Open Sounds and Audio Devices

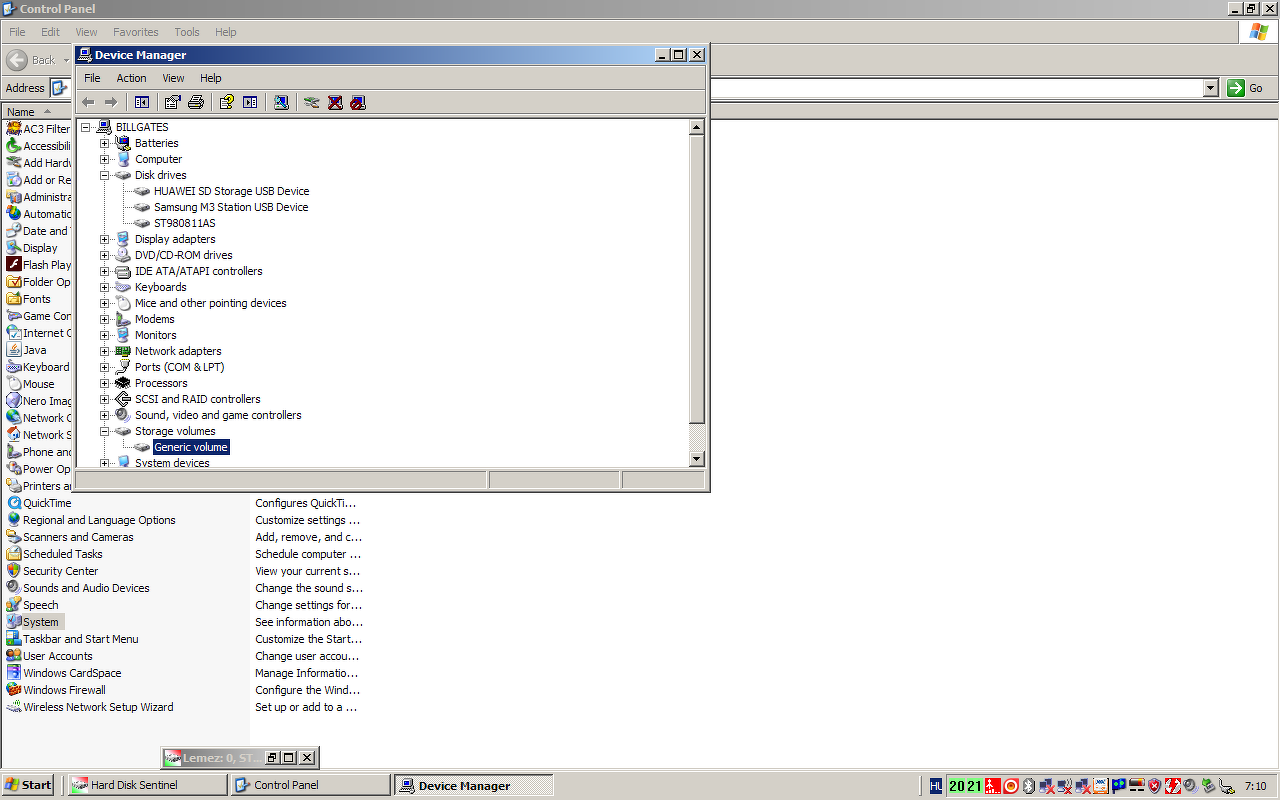[78, 588]
